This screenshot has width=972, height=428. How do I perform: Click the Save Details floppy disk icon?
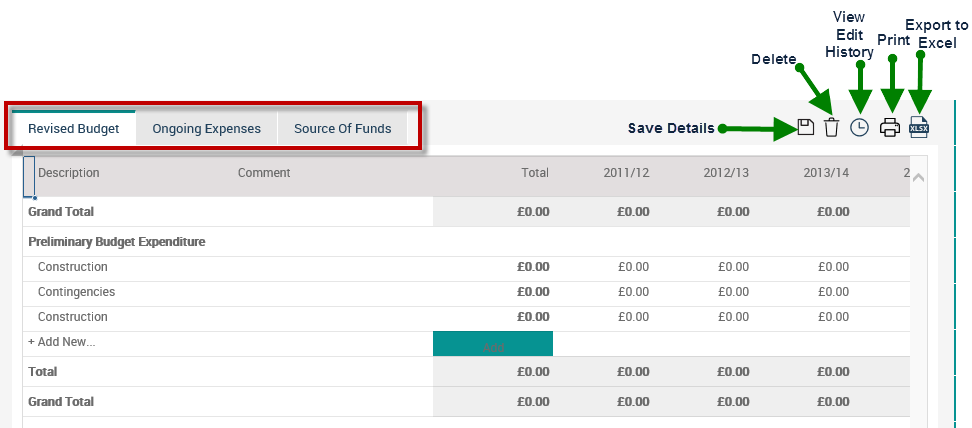[x=805, y=127]
